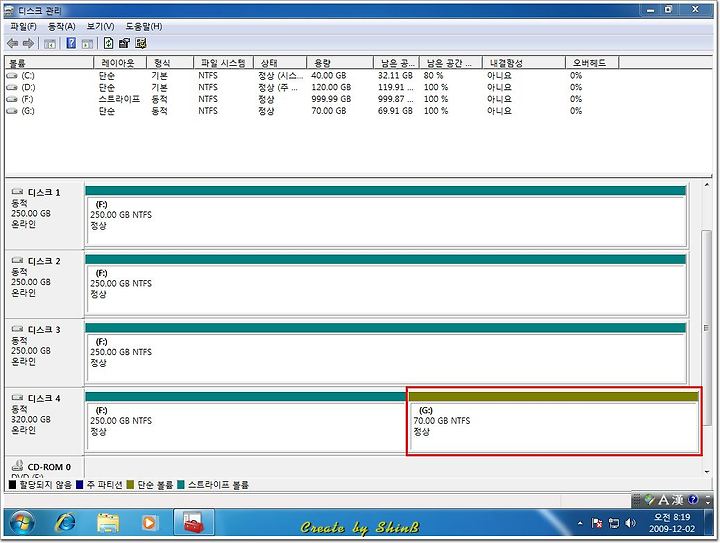
Task: Open Windows Media Player taskbar icon
Action: (149, 522)
